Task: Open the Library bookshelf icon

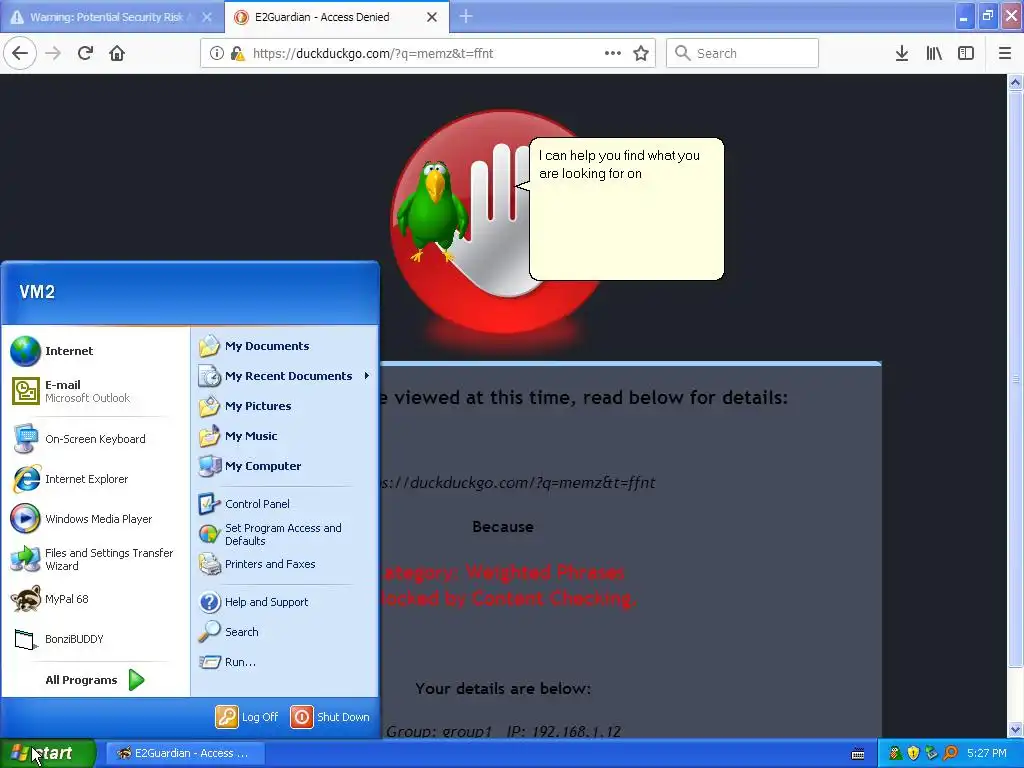Action: [x=934, y=53]
